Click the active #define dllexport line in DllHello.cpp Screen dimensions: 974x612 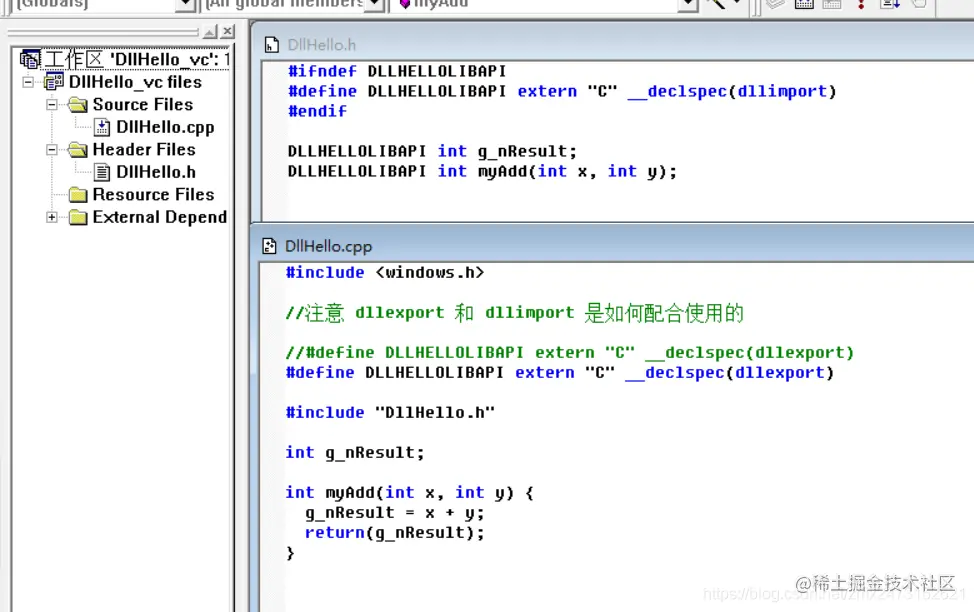click(x=560, y=373)
